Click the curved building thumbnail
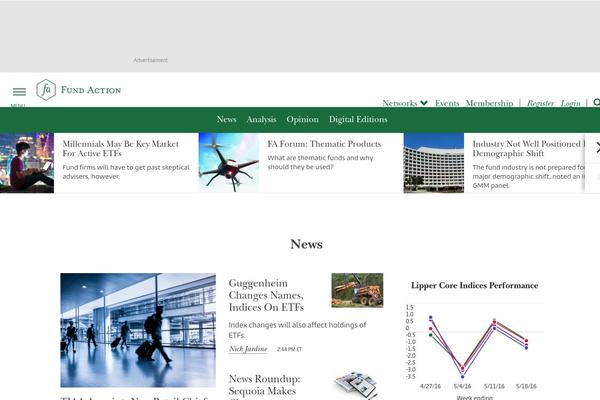Screen dimensions: 600x400 [434, 163]
